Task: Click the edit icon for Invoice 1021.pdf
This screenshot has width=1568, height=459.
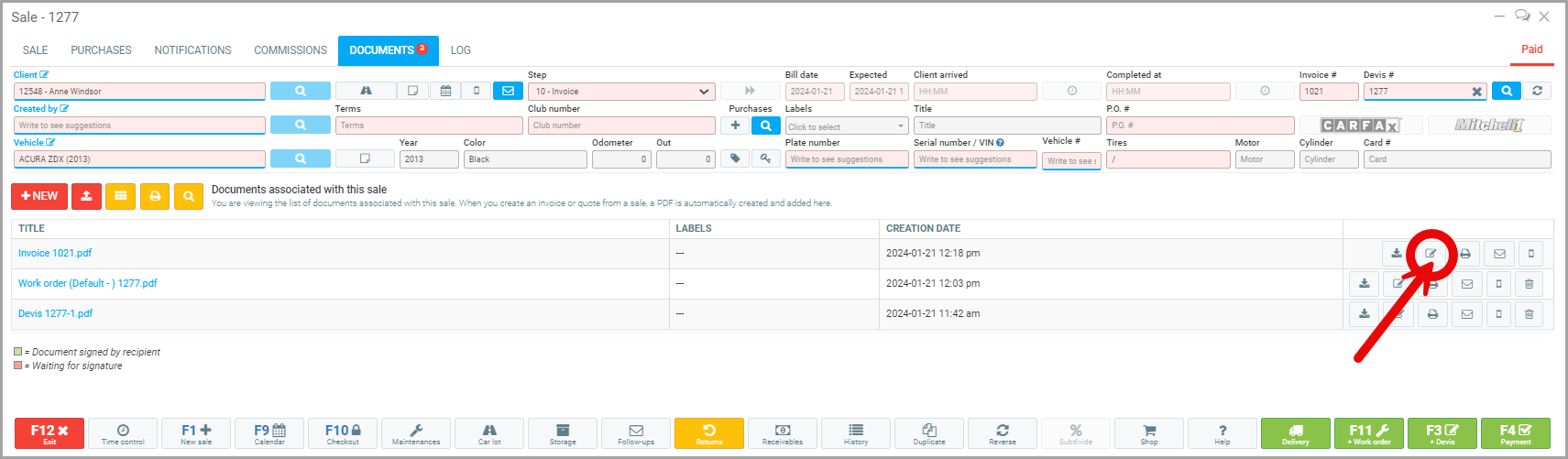Action: pos(1431,254)
